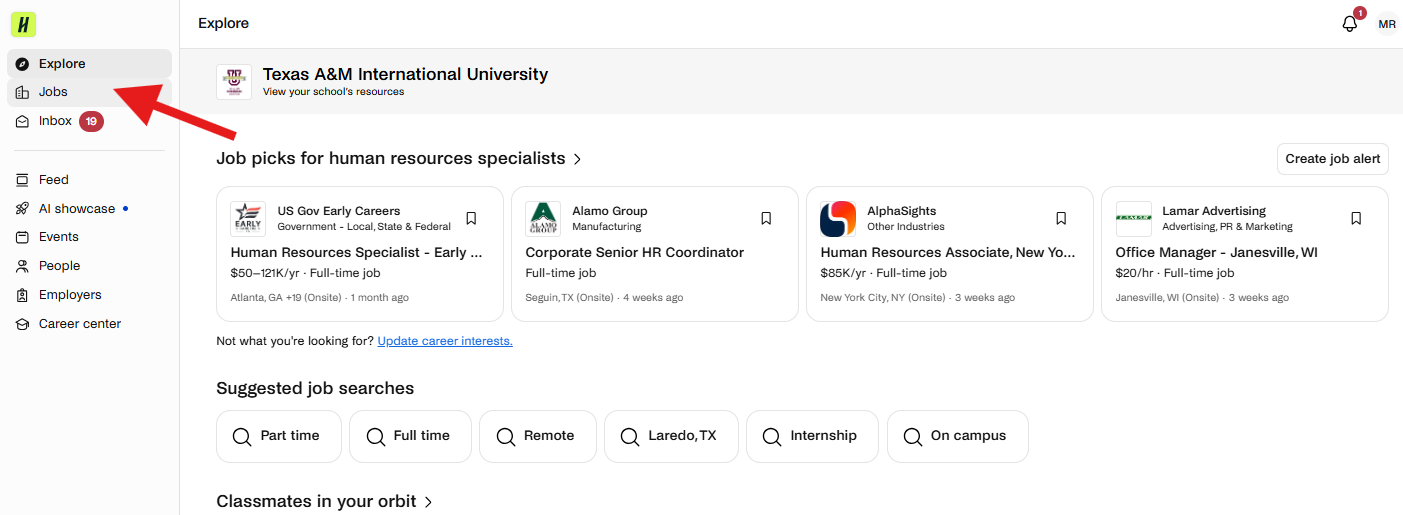Click the Texas A&M International University logo
This screenshot has height=515, width=1403.
coord(234,82)
